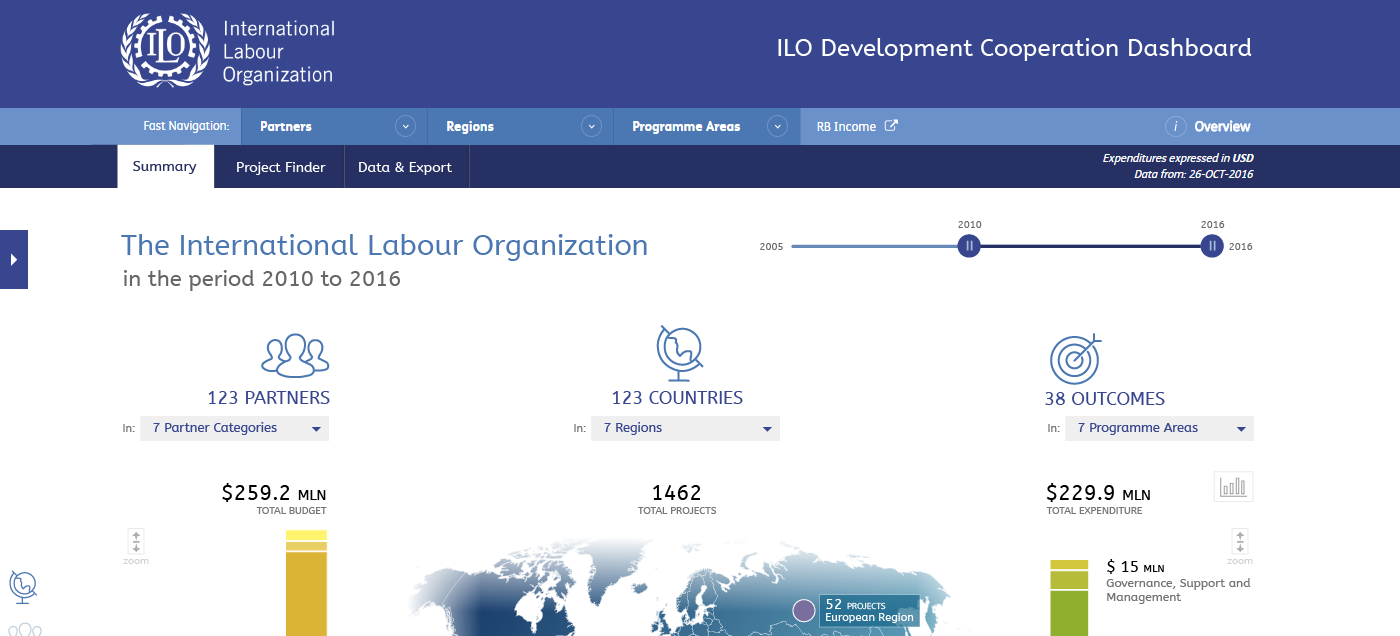Click the small globe icon on the left edge
Image resolution: width=1400 pixels, height=636 pixels.
tap(23, 585)
